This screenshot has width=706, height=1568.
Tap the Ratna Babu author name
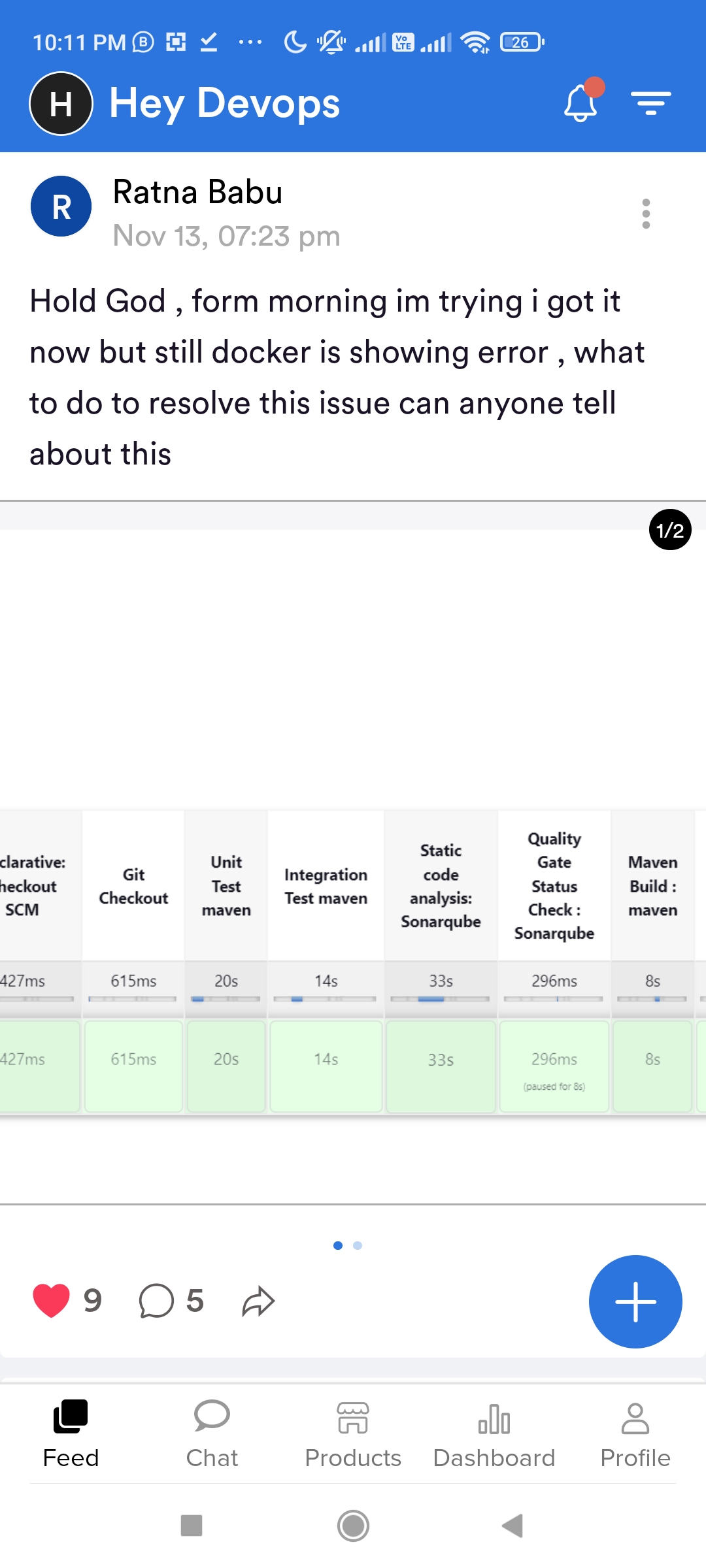click(x=197, y=192)
